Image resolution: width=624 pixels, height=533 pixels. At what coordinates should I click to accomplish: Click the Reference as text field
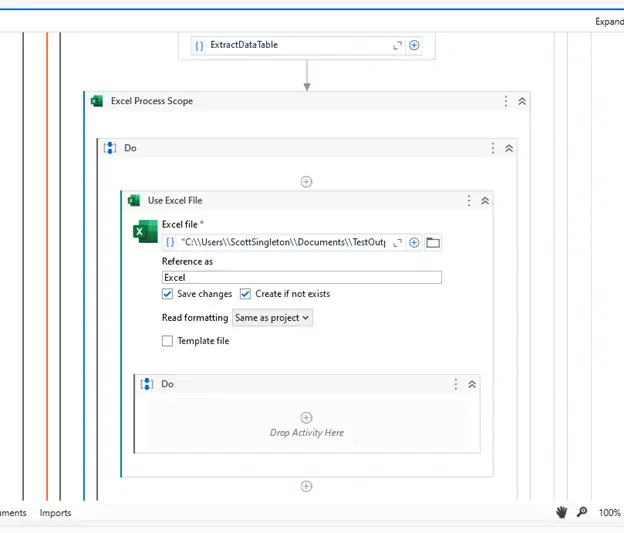coord(301,277)
